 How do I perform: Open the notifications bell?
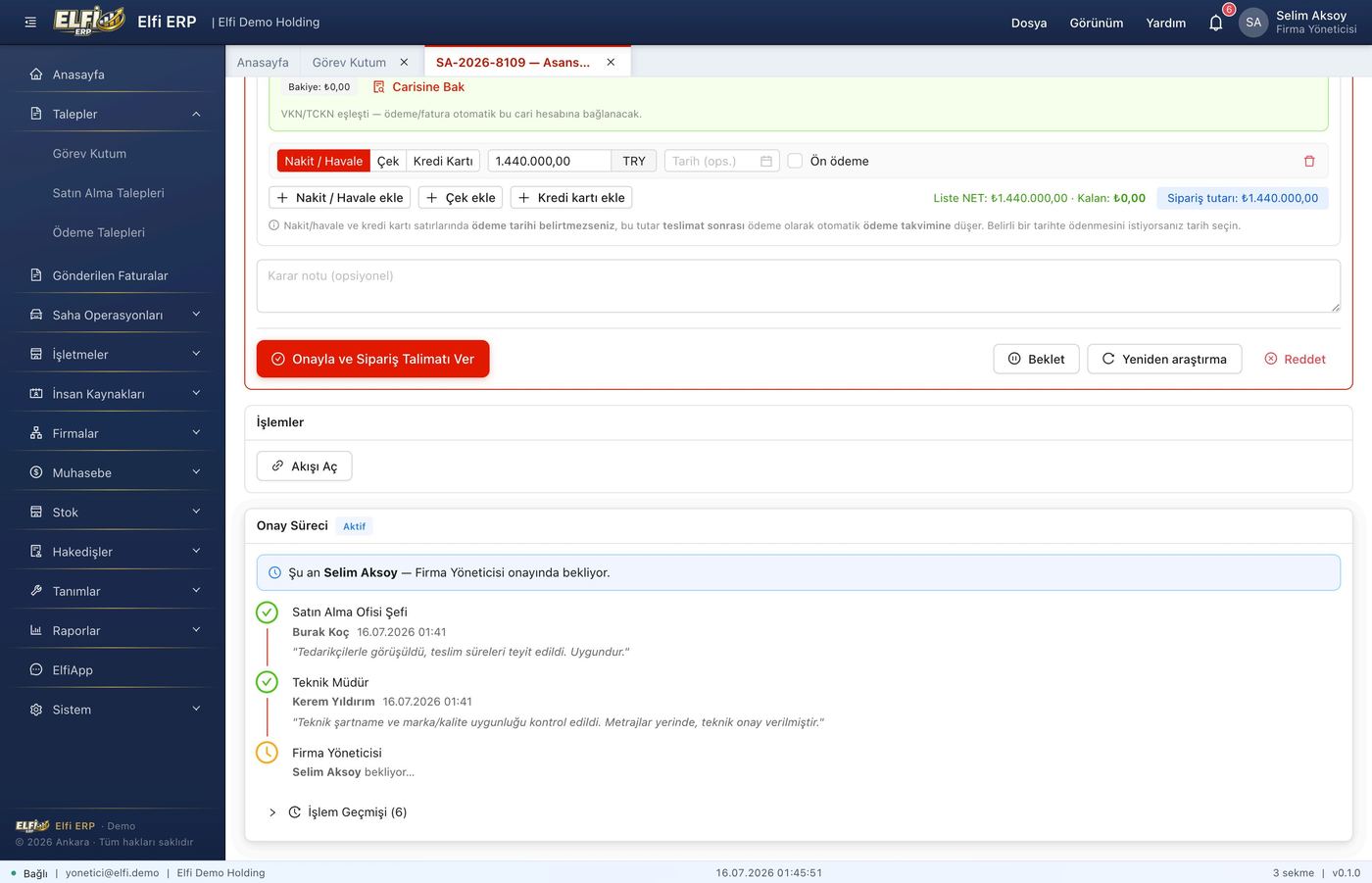(x=1215, y=23)
